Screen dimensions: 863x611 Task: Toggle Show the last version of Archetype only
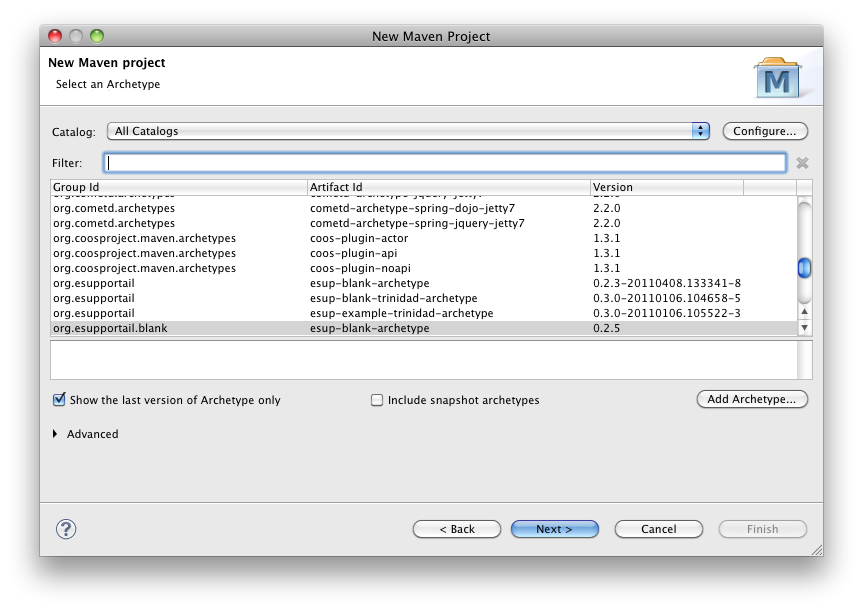click(x=59, y=400)
